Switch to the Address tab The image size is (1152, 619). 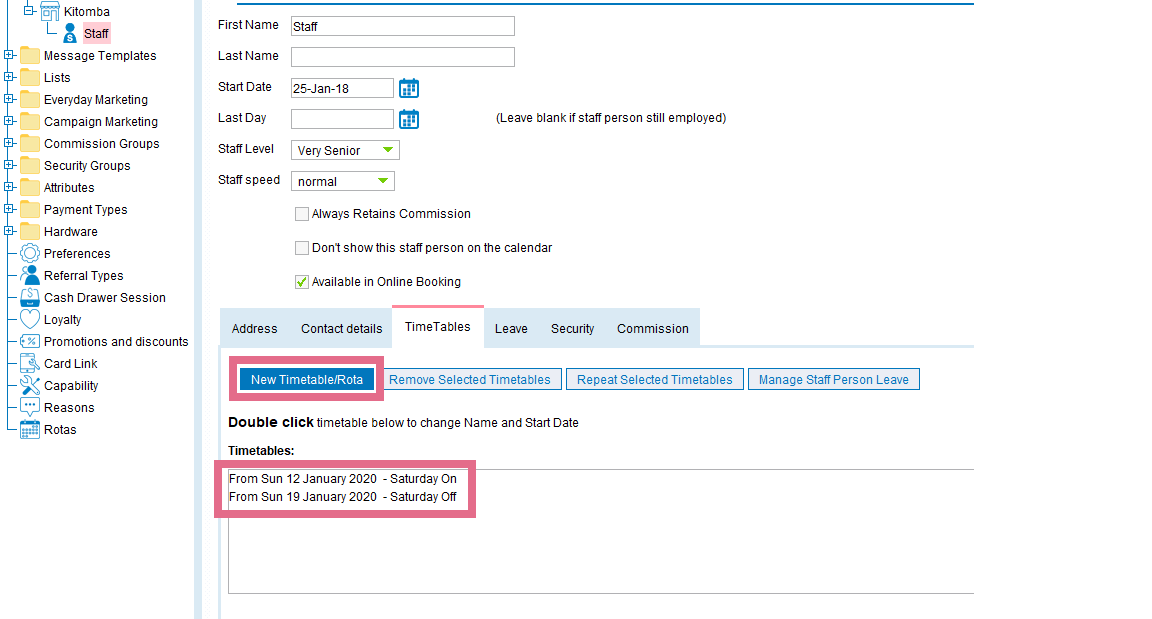pos(255,329)
